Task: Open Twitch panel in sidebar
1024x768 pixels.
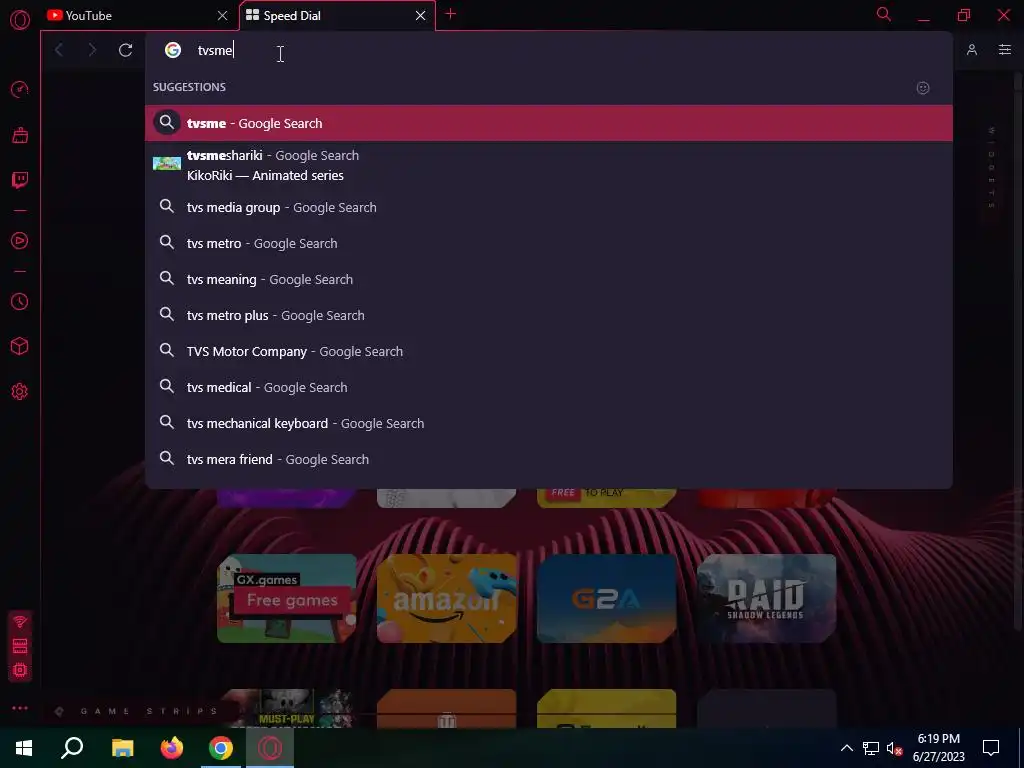Action: click(20, 180)
